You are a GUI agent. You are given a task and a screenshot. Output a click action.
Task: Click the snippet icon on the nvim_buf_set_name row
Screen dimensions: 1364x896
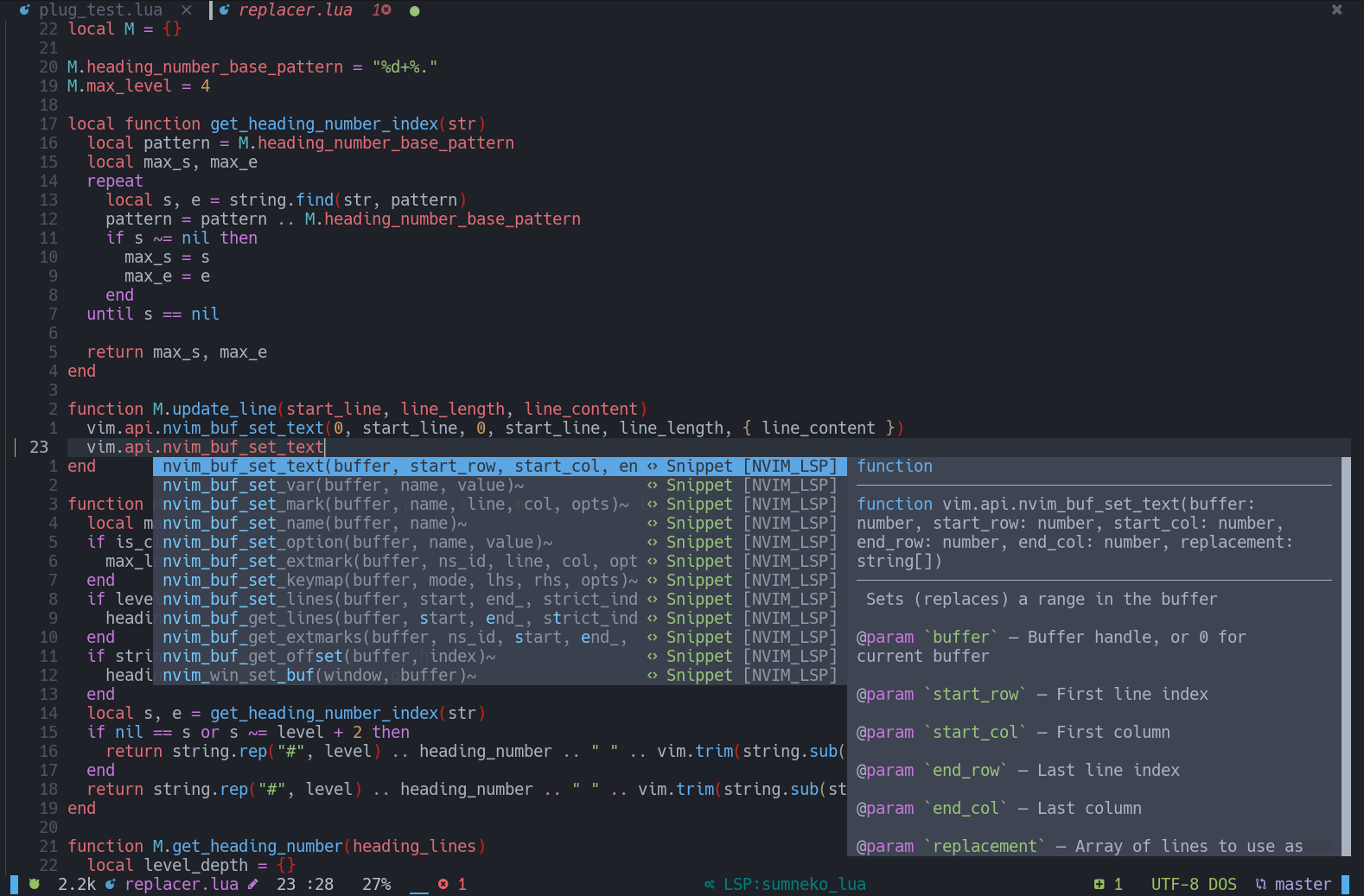click(x=653, y=524)
